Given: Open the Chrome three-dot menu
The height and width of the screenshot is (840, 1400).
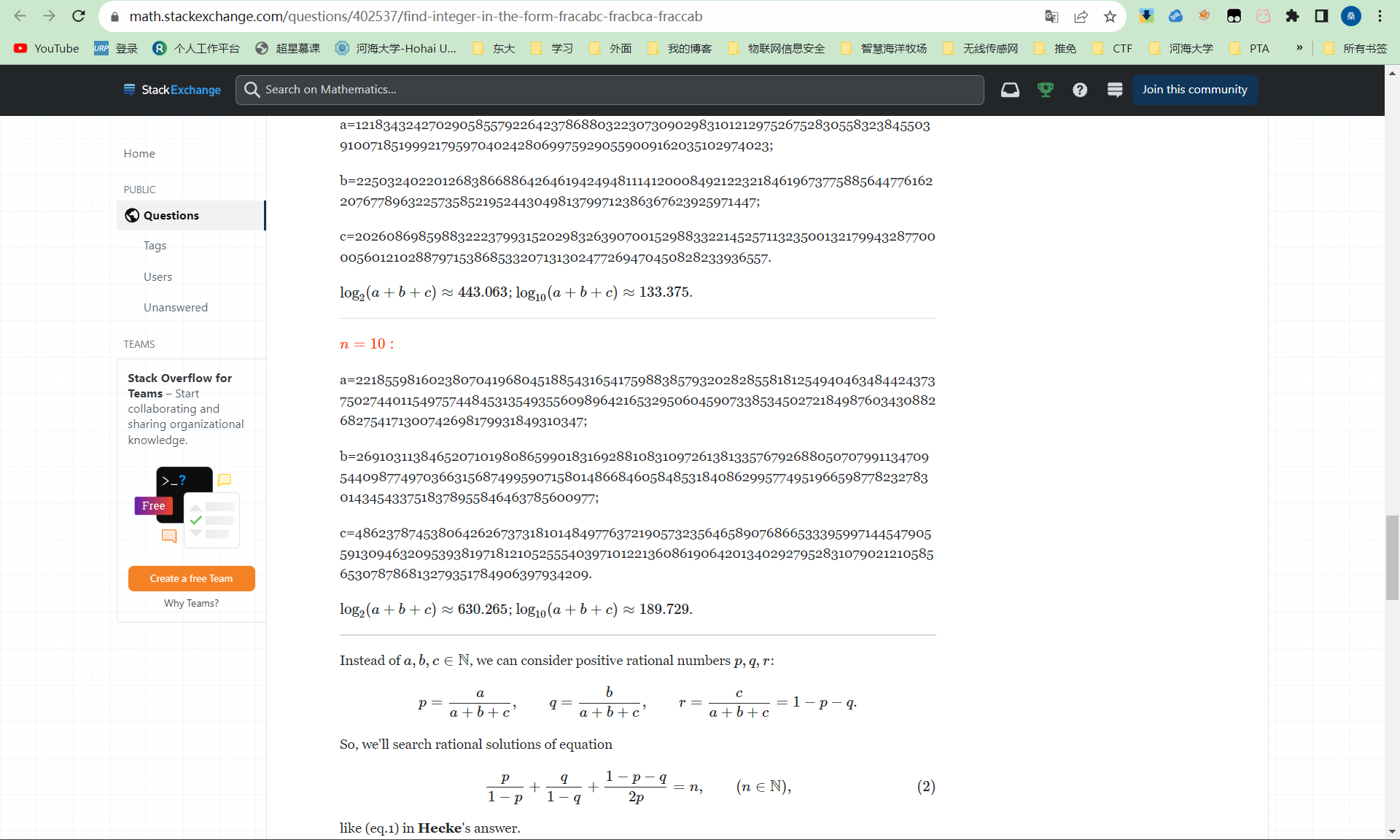Looking at the screenshot, I should tap(1380, 16).
